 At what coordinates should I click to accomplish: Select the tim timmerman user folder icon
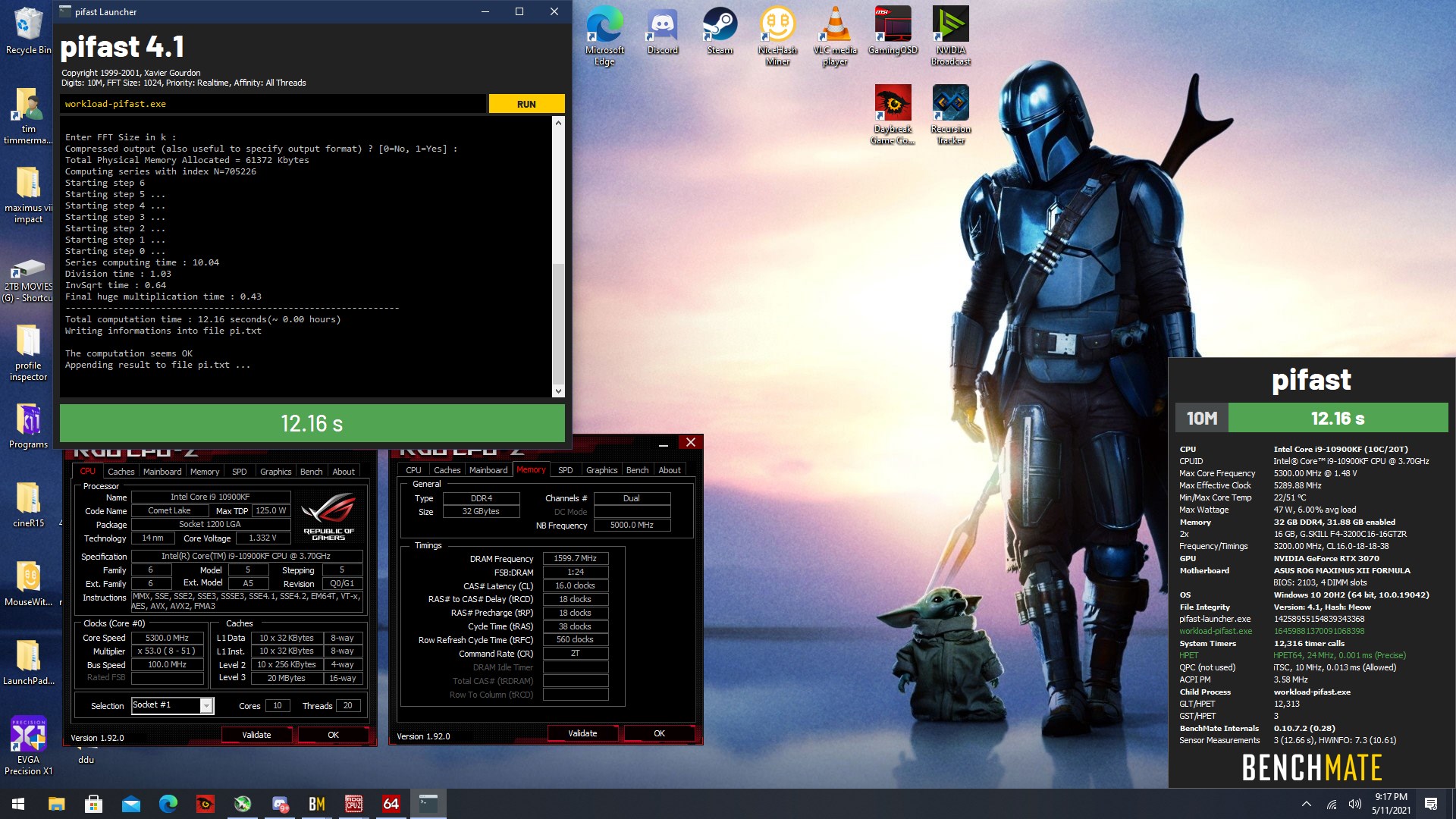(28, 115)
